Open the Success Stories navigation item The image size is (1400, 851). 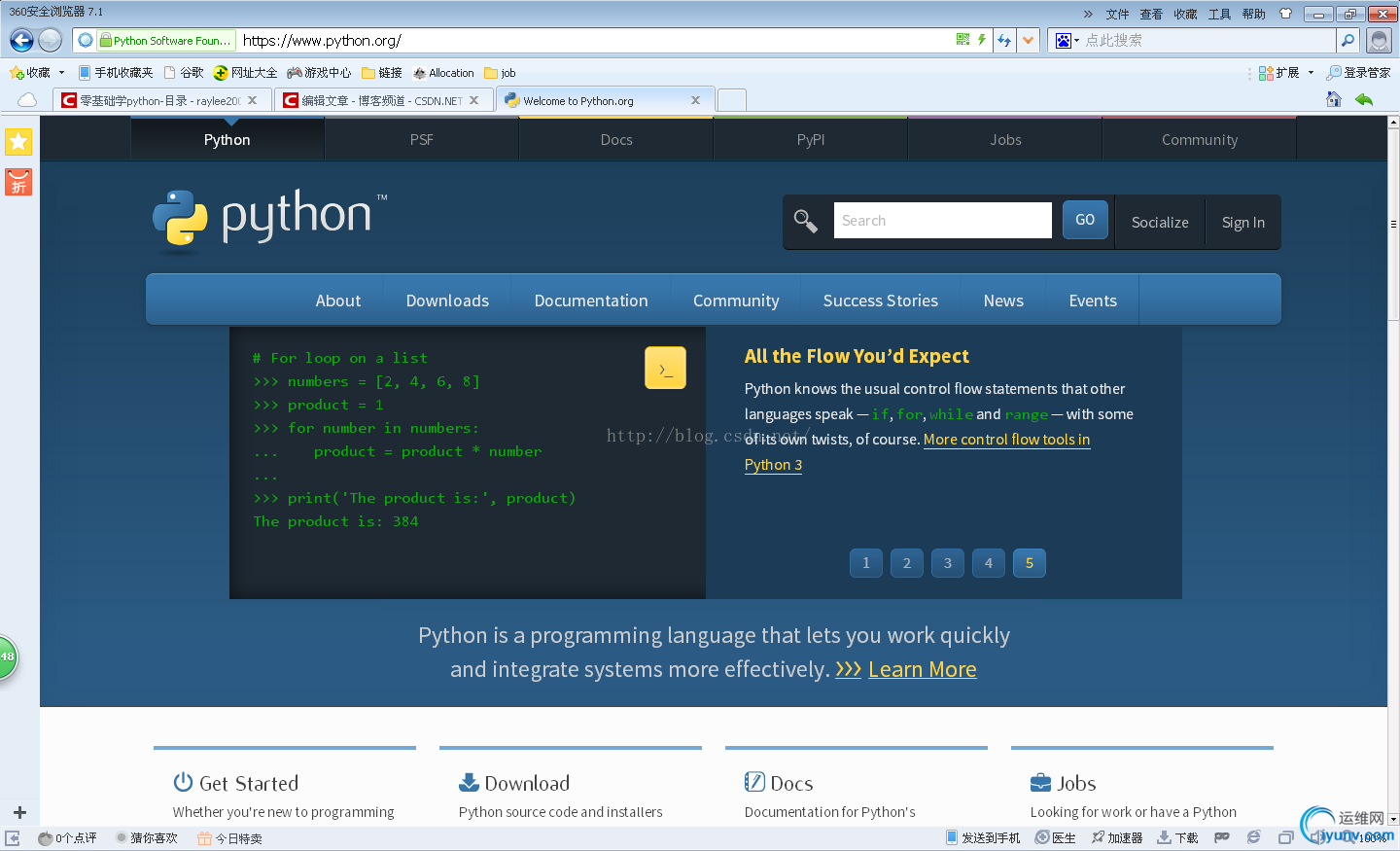coord(881,301)
